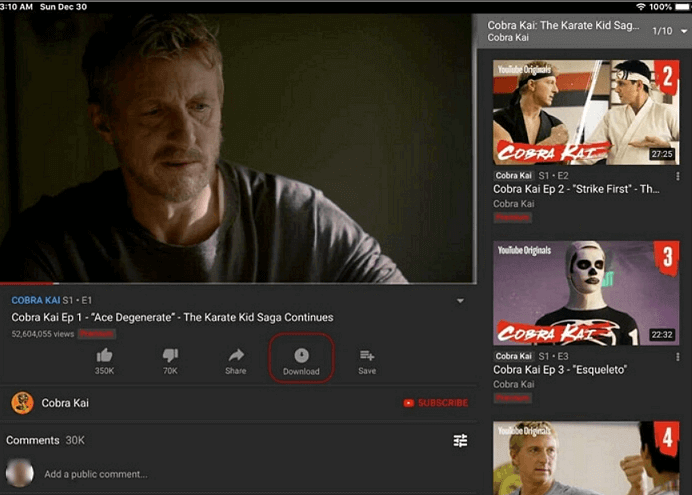Screen dimensions: 692x495
Task: Tap playlist title Cobra Kai: The Karate Kid Saga
Action: point(563,25)
